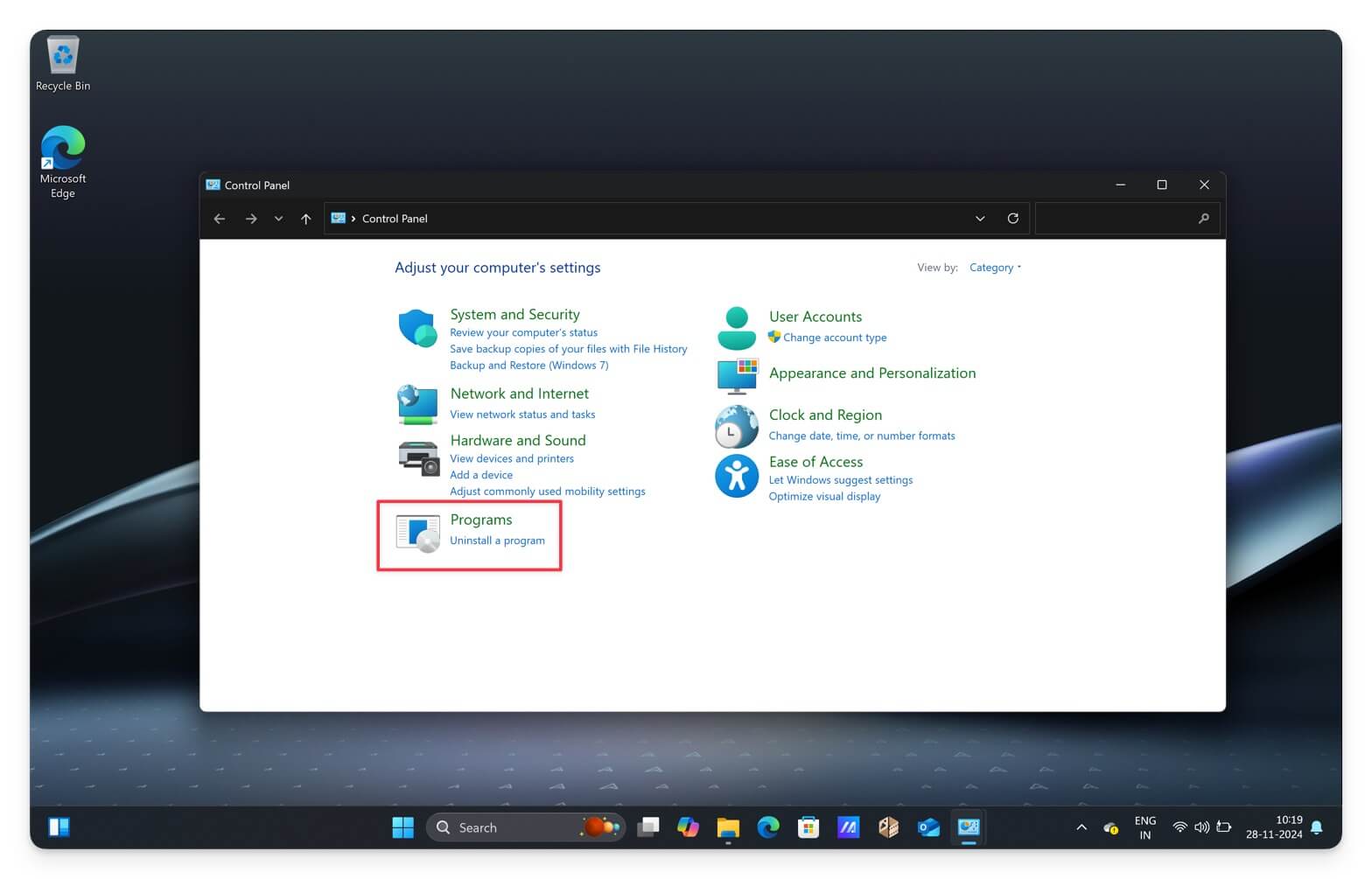Open volume speaker tray icon

coord(1202,827)
